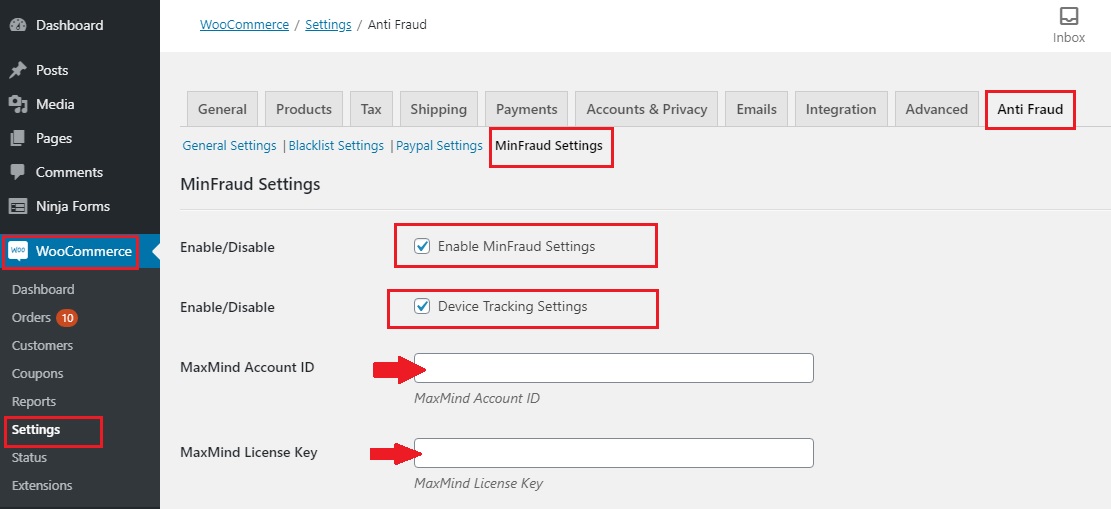Click Settings breadcrumb link

point(328,25)
